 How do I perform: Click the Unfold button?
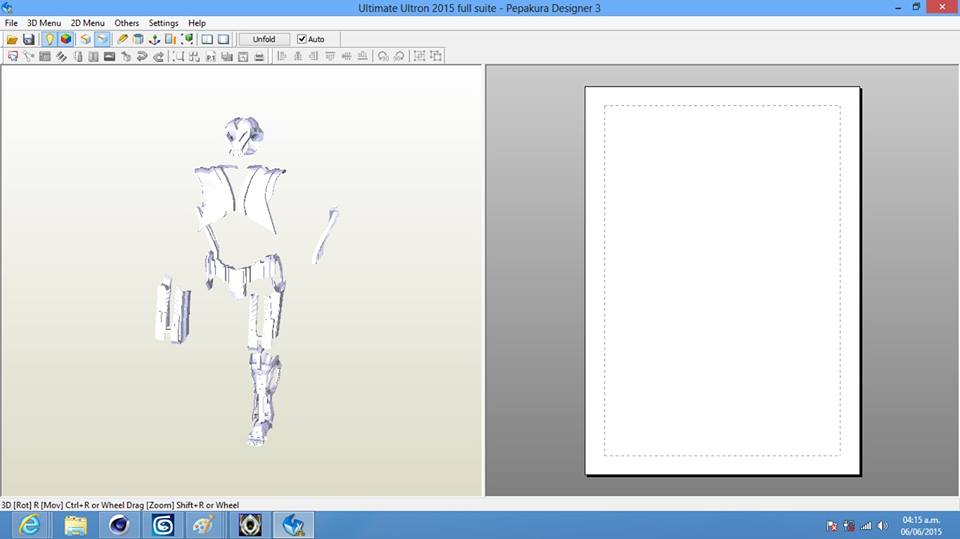point(264,39)
